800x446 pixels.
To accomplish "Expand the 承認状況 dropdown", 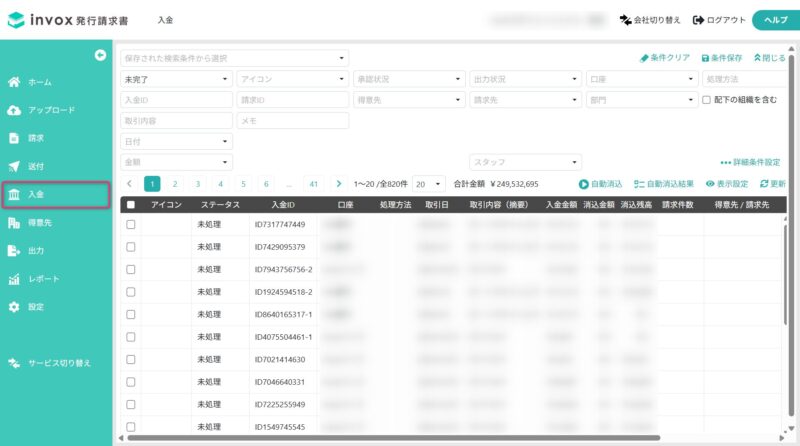I will [409, 79].
